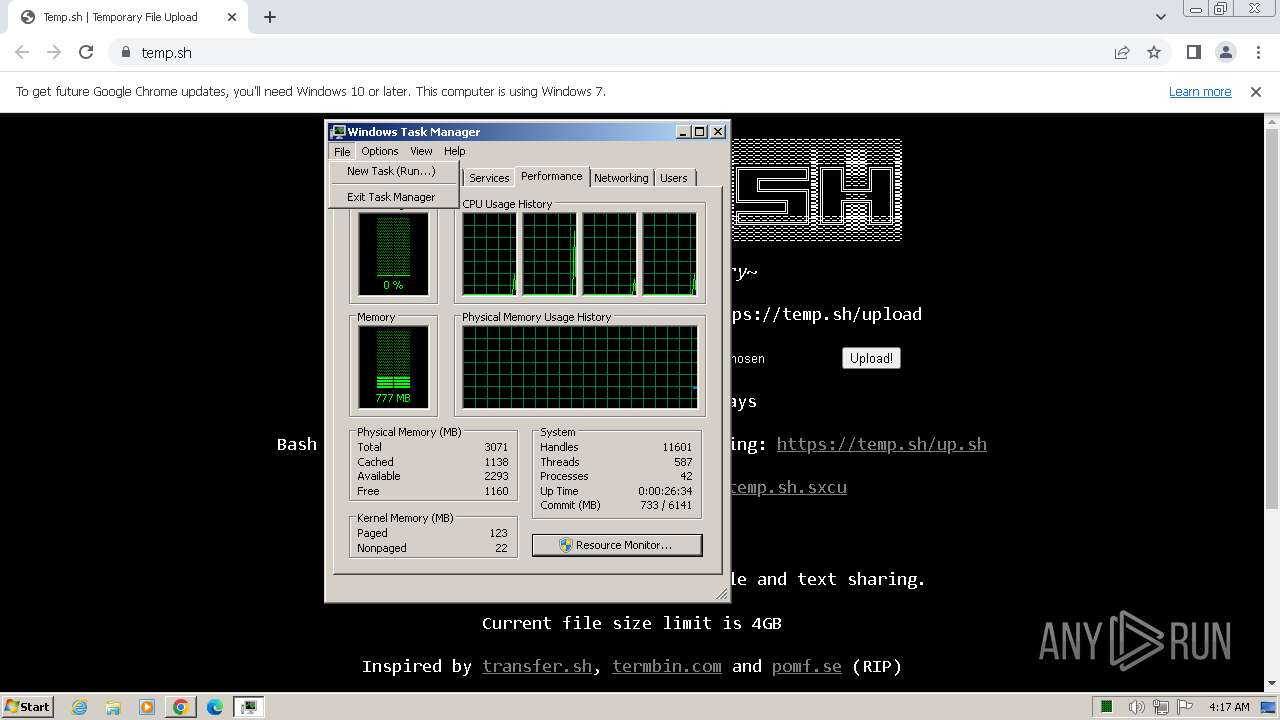The height and width of the screenshot is (720, 1280).
Task: Open a new Chrome tab
Action: click(x=270, y=17)
